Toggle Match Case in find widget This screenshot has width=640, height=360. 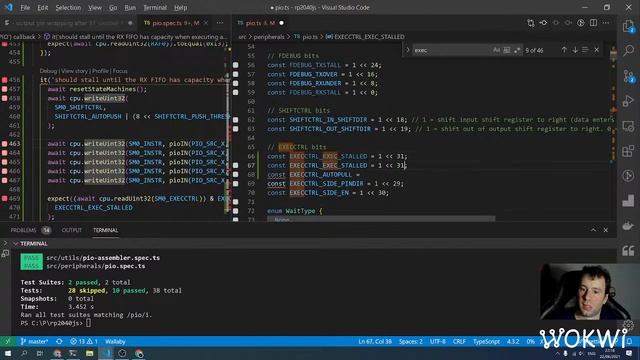[x=496, y=50]
